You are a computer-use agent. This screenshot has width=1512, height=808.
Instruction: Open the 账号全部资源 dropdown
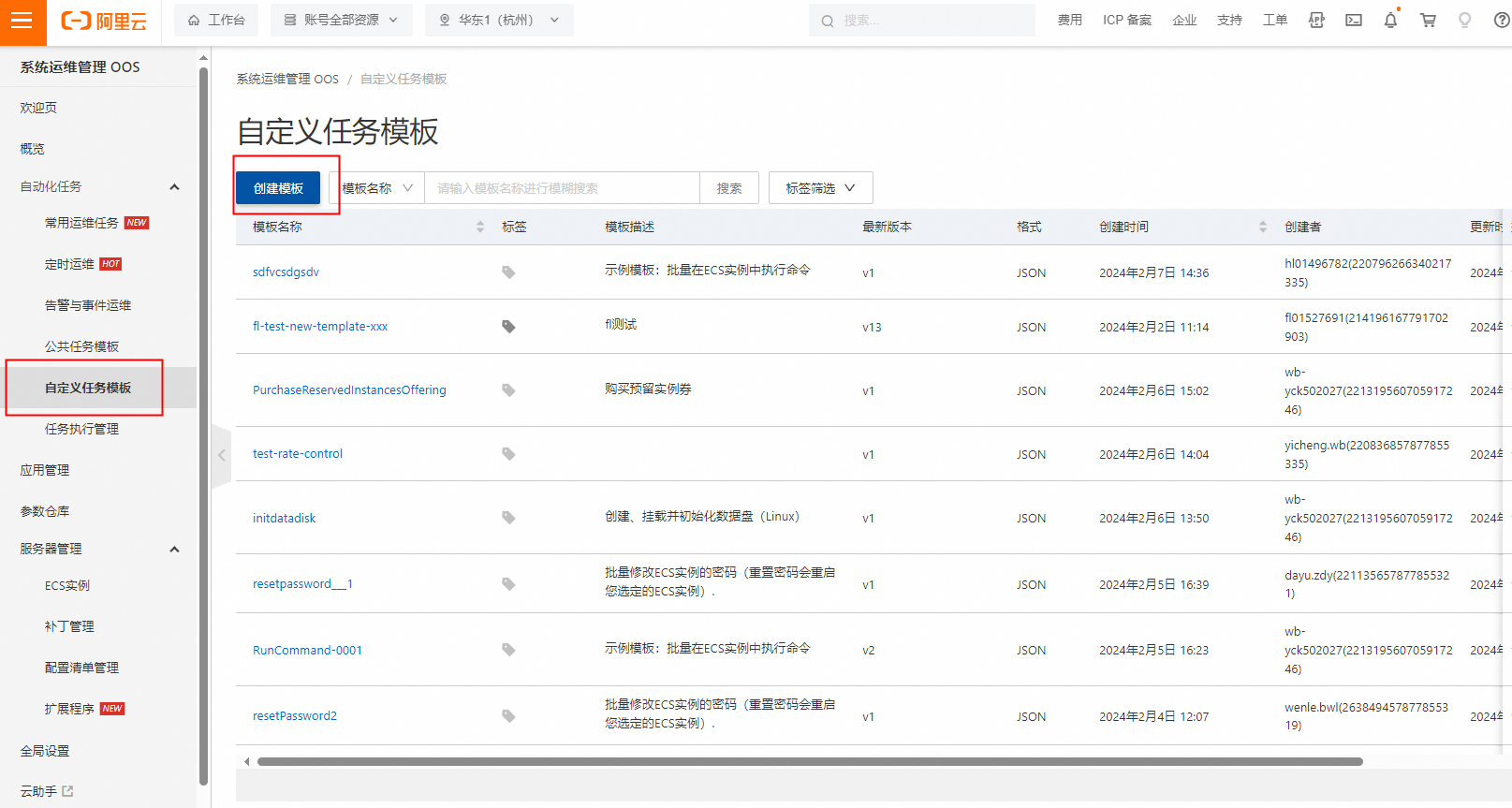tap(342, 20)
